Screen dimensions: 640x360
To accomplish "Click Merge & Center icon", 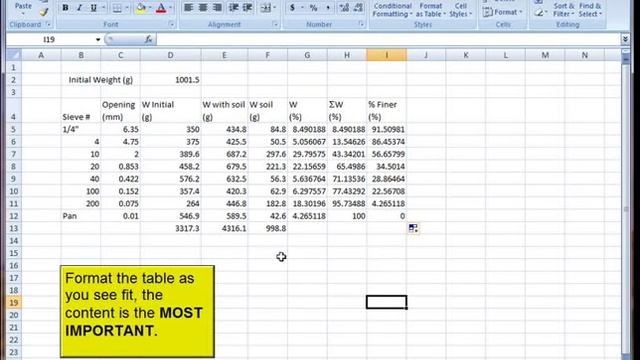I will 266,8.
